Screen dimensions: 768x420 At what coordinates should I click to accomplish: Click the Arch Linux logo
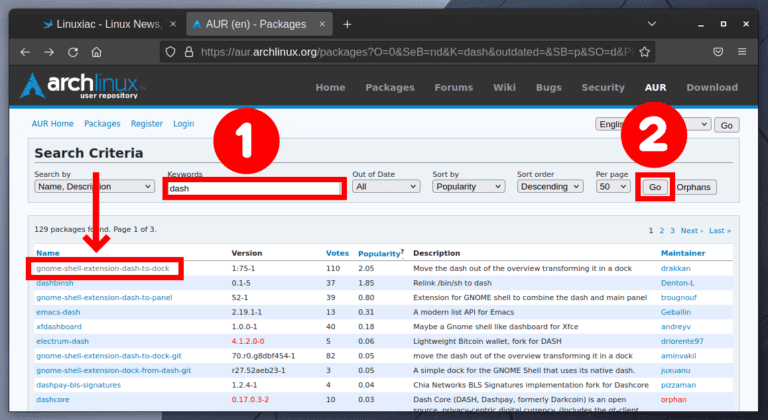coord(83,87)
